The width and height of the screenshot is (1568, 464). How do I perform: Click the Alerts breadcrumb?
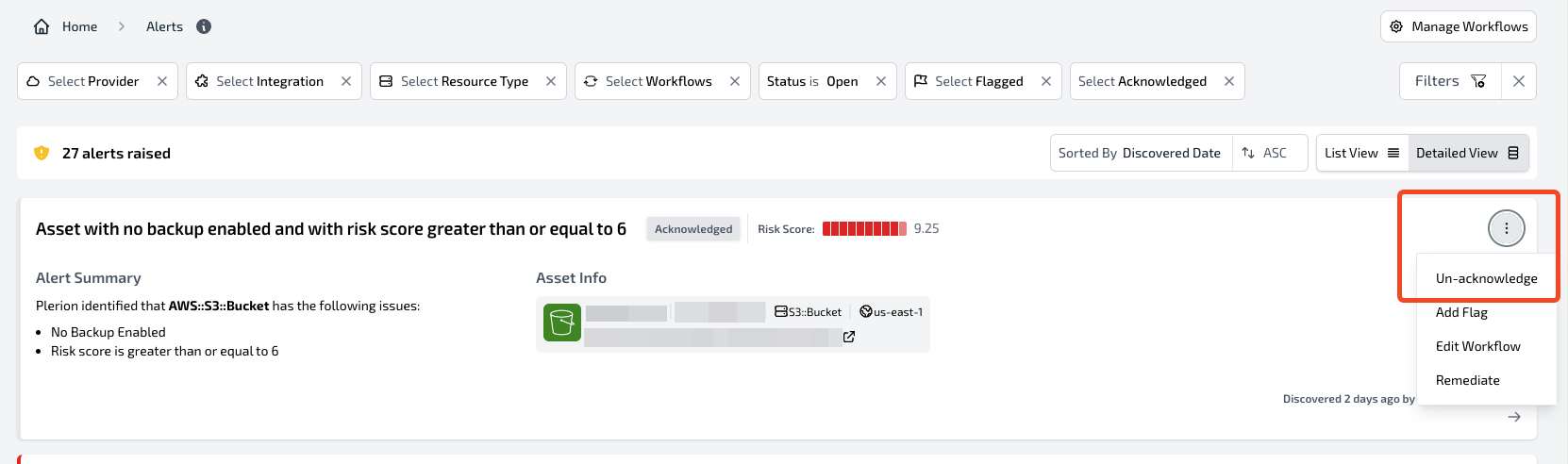164,26
